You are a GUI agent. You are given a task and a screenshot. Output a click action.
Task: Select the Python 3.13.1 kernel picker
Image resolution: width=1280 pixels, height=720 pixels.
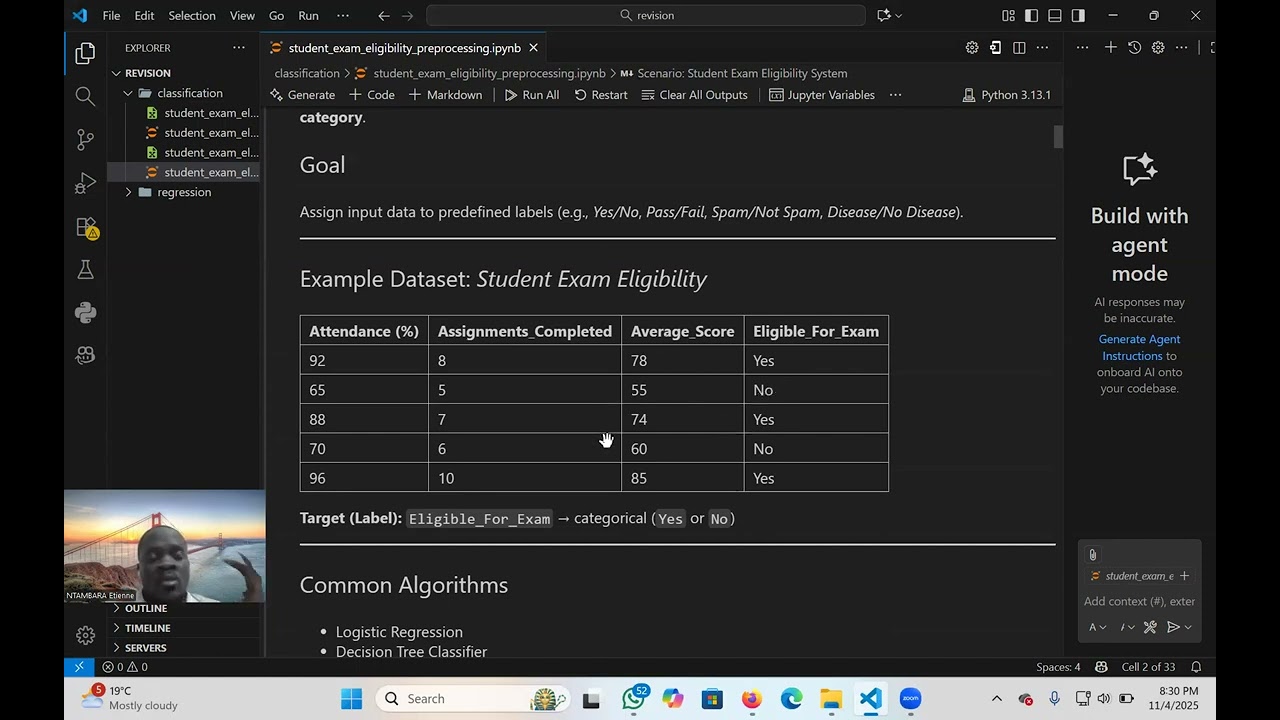1006,95
